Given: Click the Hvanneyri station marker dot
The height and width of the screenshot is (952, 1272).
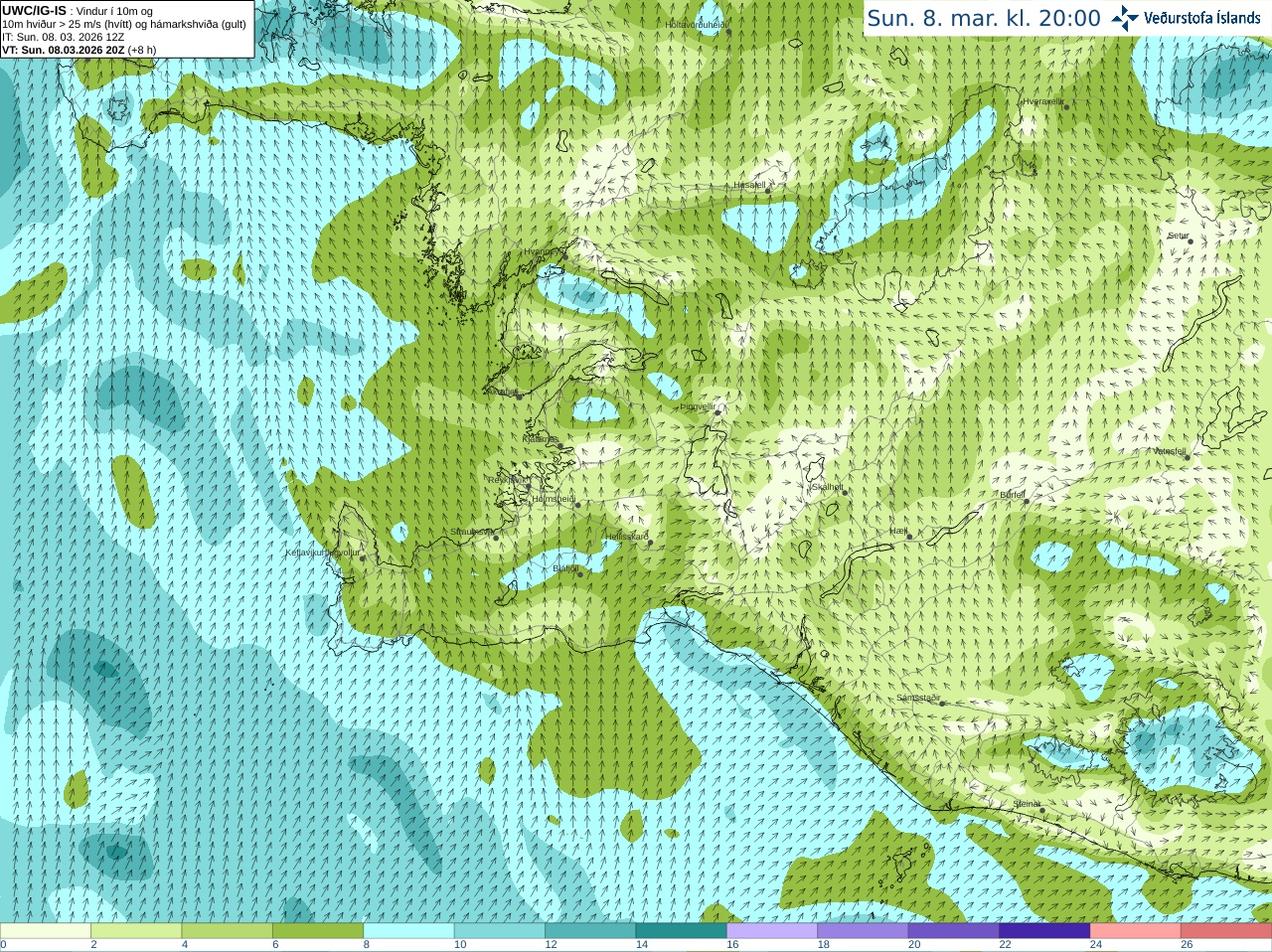Looking at the screenshot, I should click(x=564, y=257).
